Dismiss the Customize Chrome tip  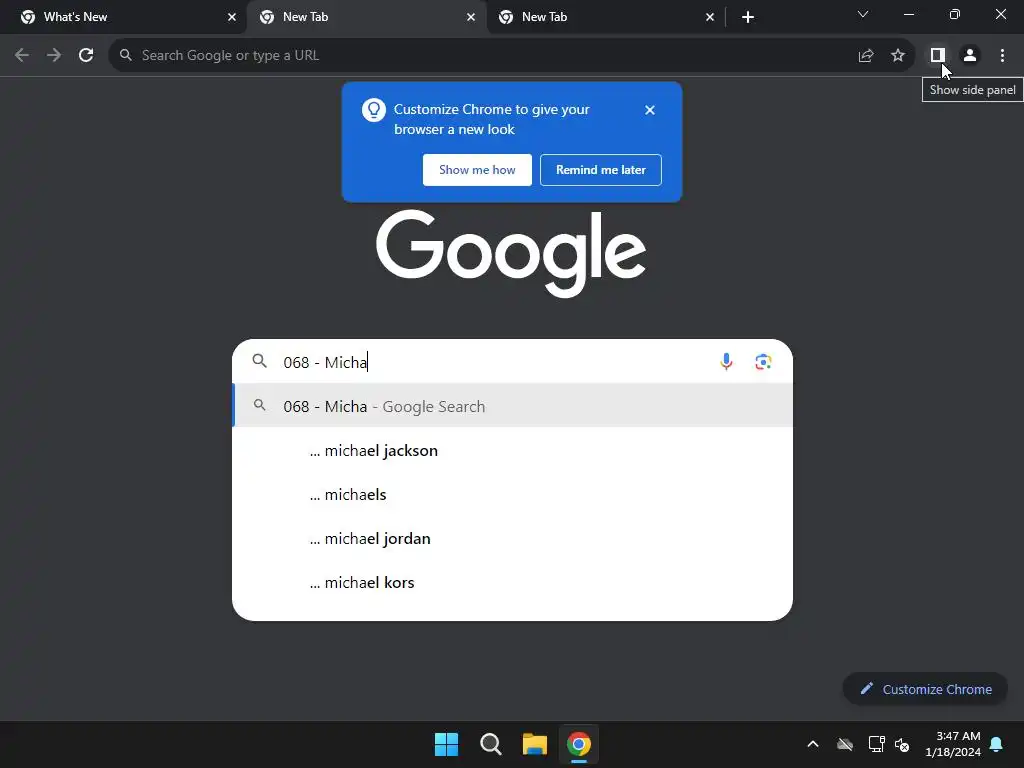point(649,110)
